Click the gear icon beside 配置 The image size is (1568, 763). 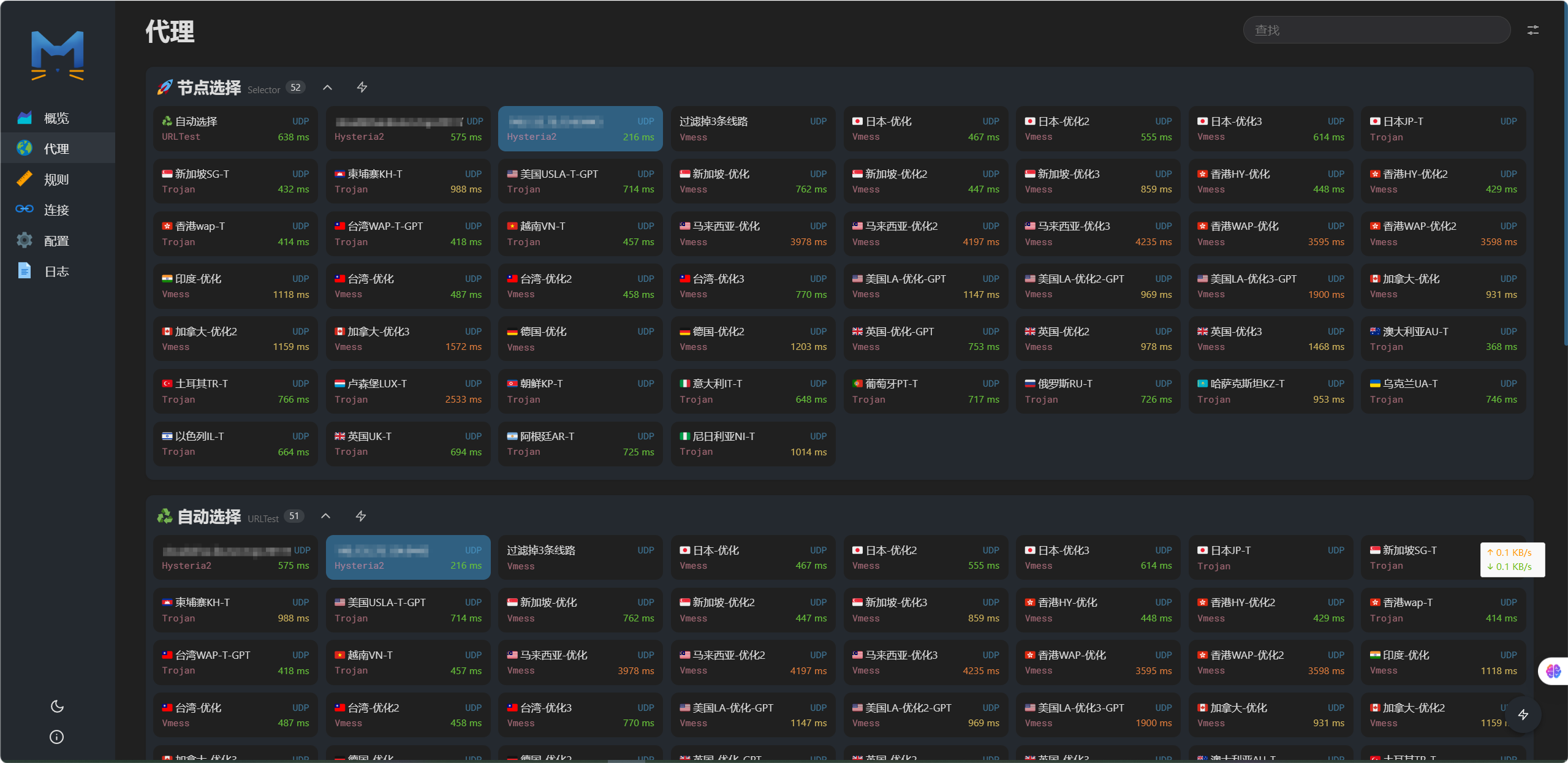[25, 240]
